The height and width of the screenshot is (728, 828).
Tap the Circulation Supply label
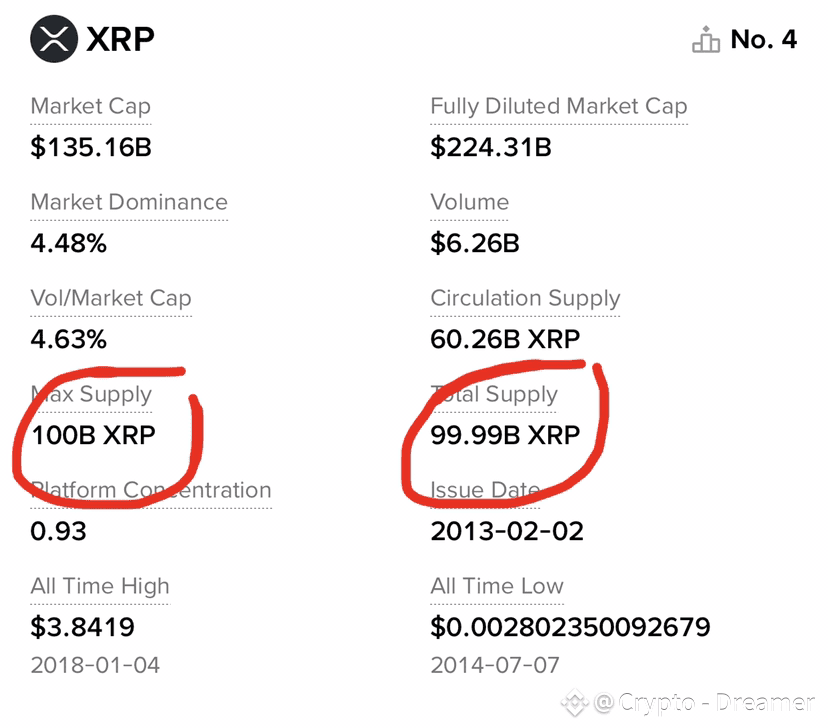click(525, 299)
